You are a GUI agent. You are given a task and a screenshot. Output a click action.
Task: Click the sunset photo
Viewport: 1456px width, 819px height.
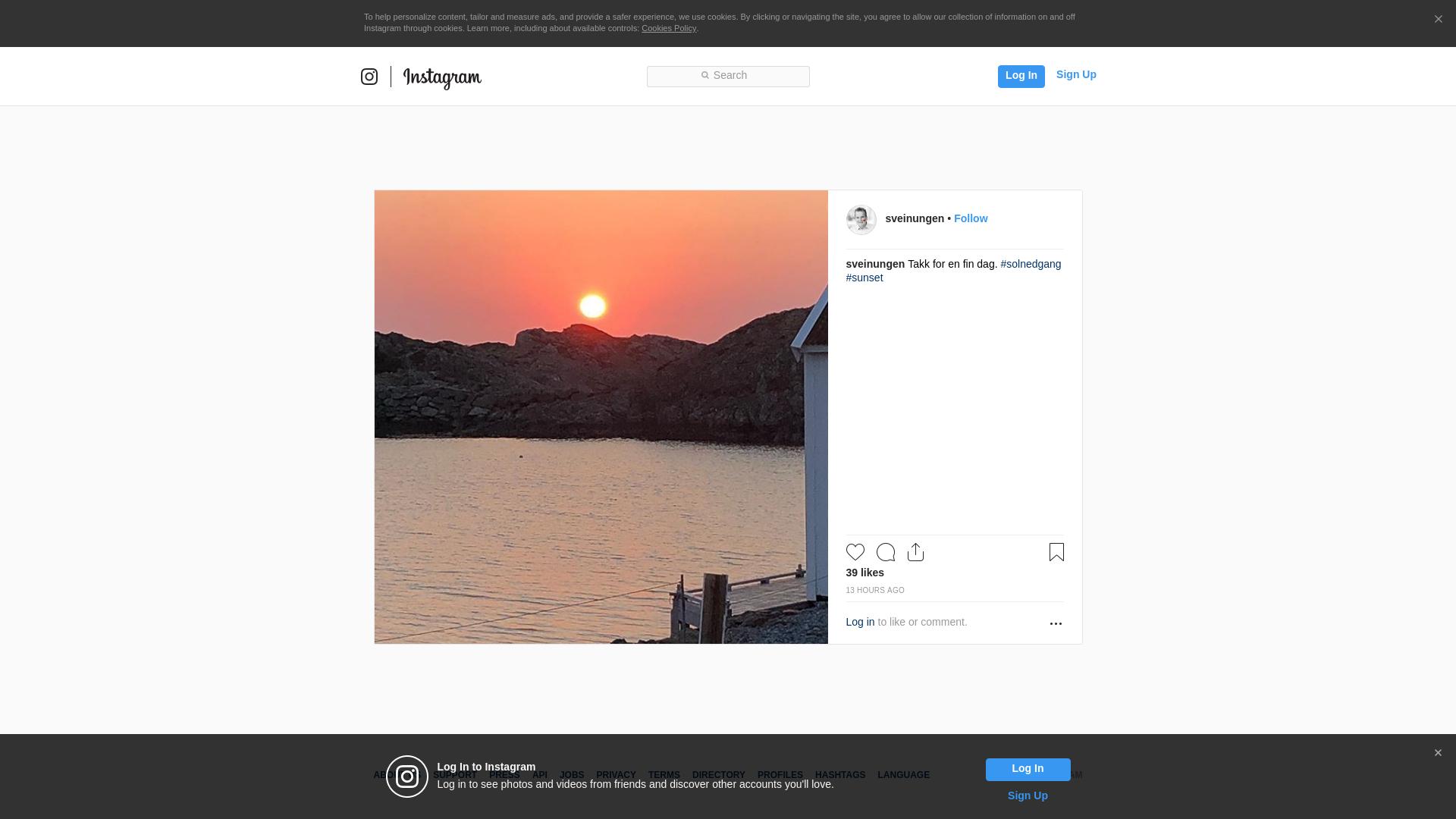click(601, 417)
